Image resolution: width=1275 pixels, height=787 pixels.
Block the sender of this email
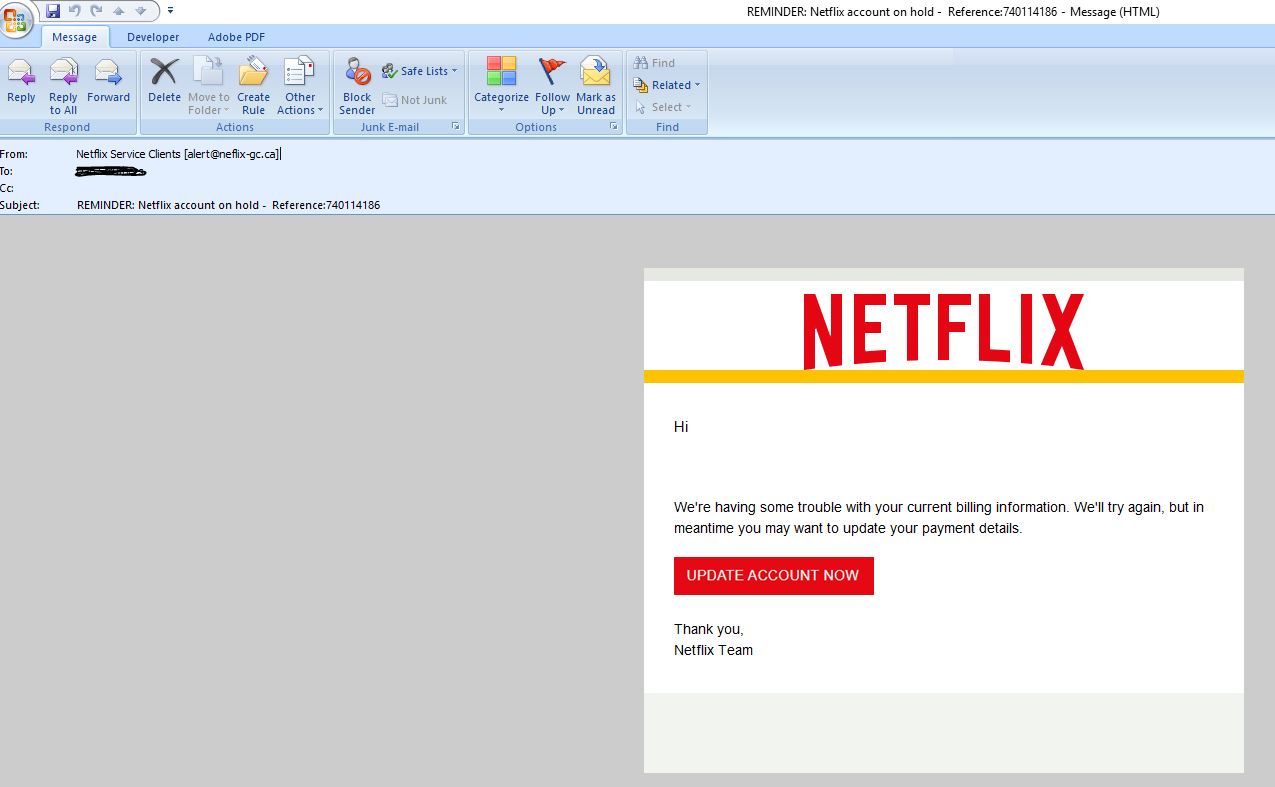(357, 85)
